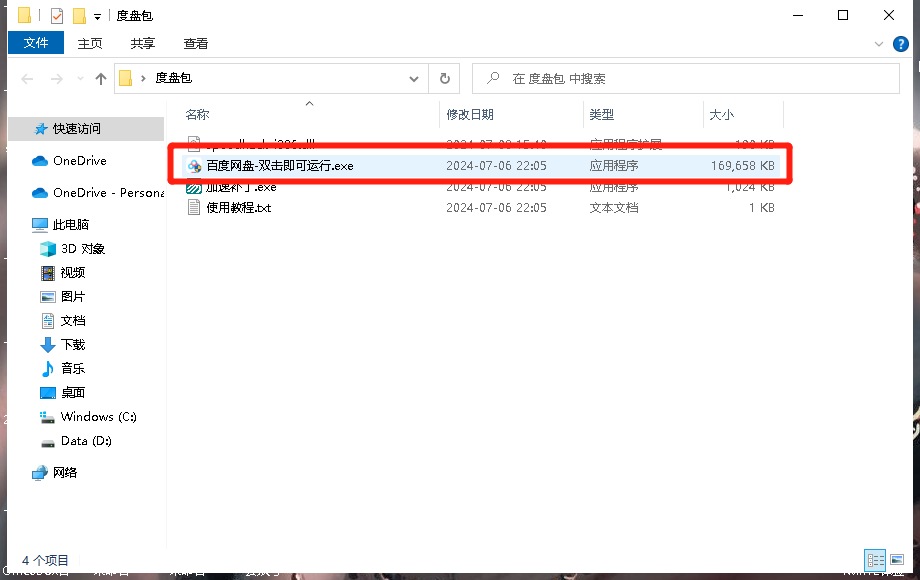
Task: Open 桌面 folder in navigation pane
Action: click(x=73, y=393)
